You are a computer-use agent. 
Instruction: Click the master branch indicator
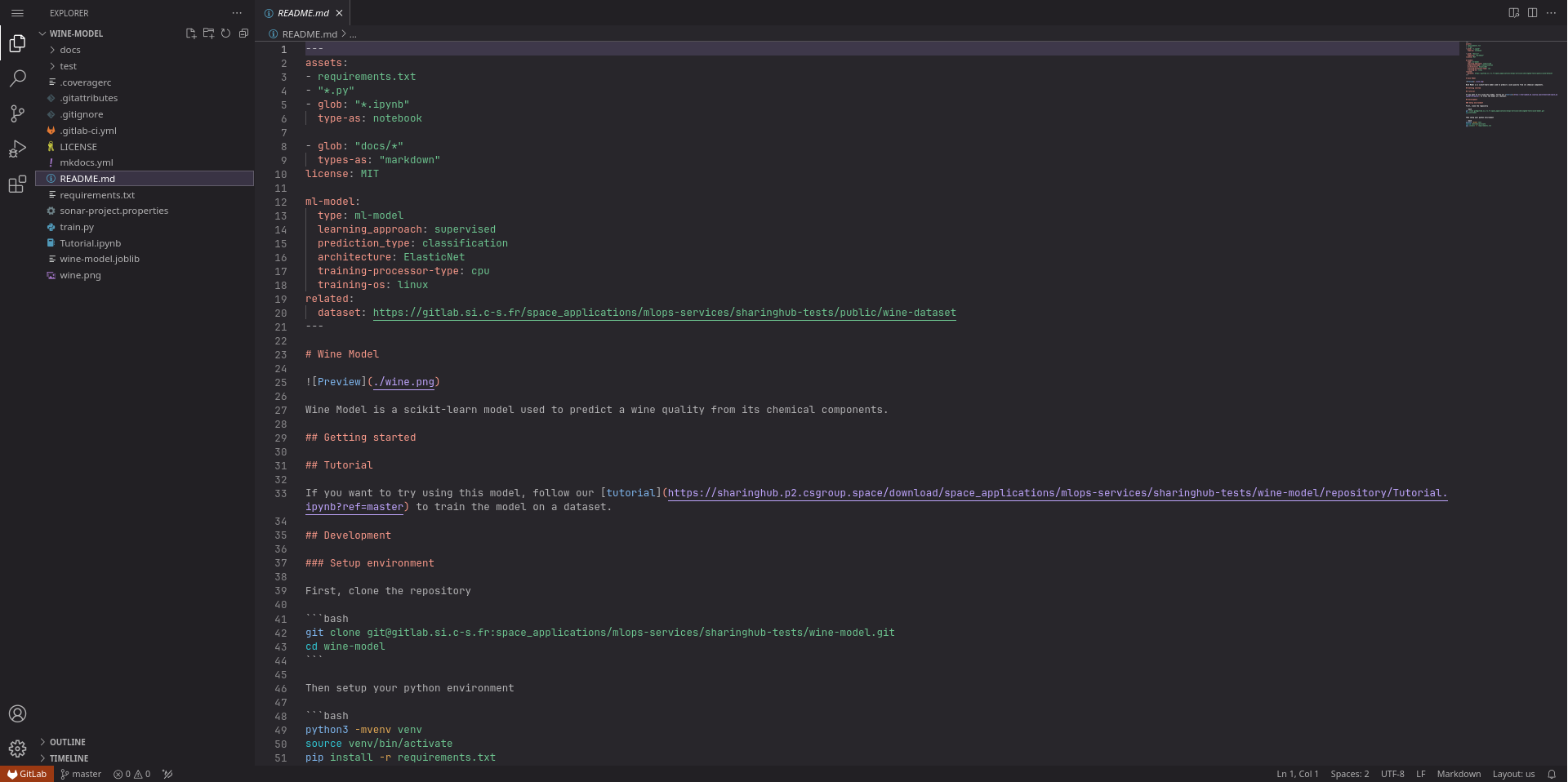pos(81,774)
